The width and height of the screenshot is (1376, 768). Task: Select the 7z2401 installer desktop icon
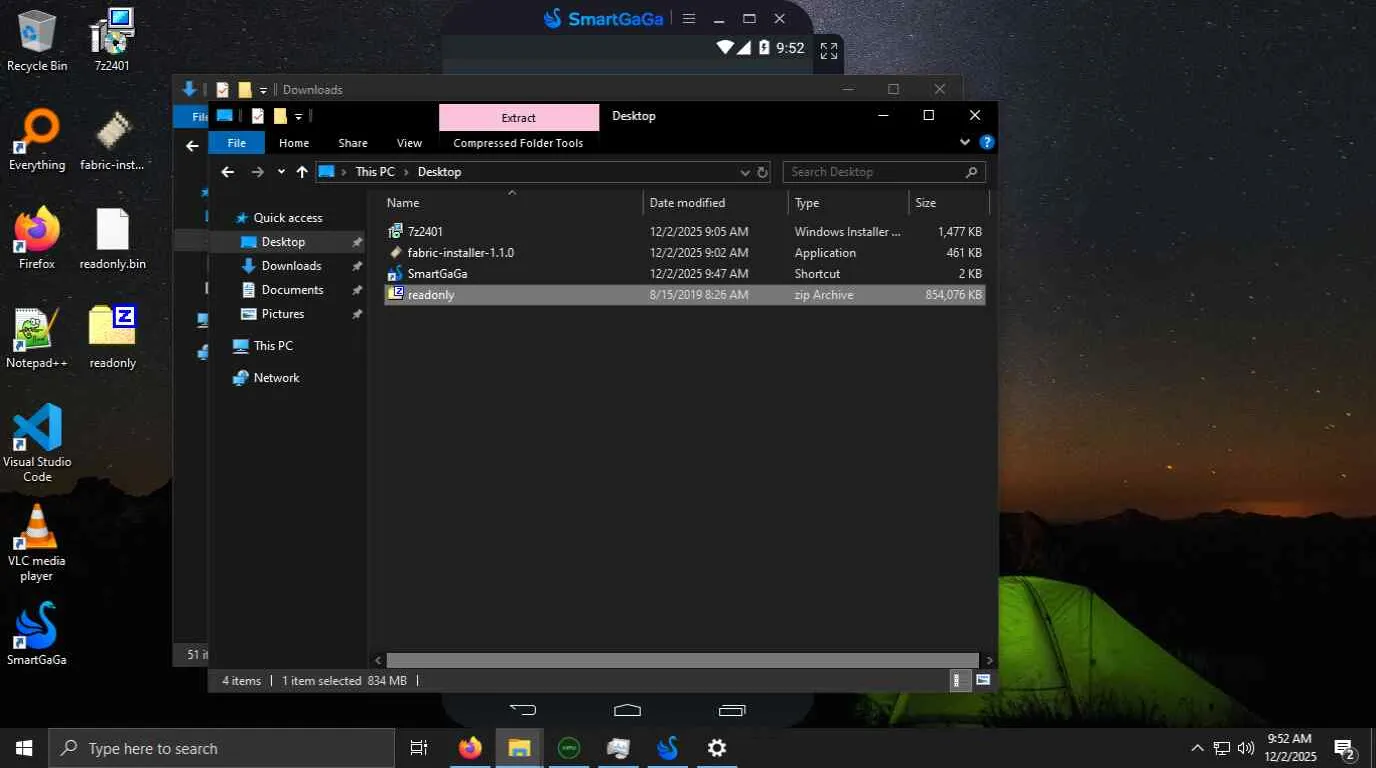[x=112, y=41]
